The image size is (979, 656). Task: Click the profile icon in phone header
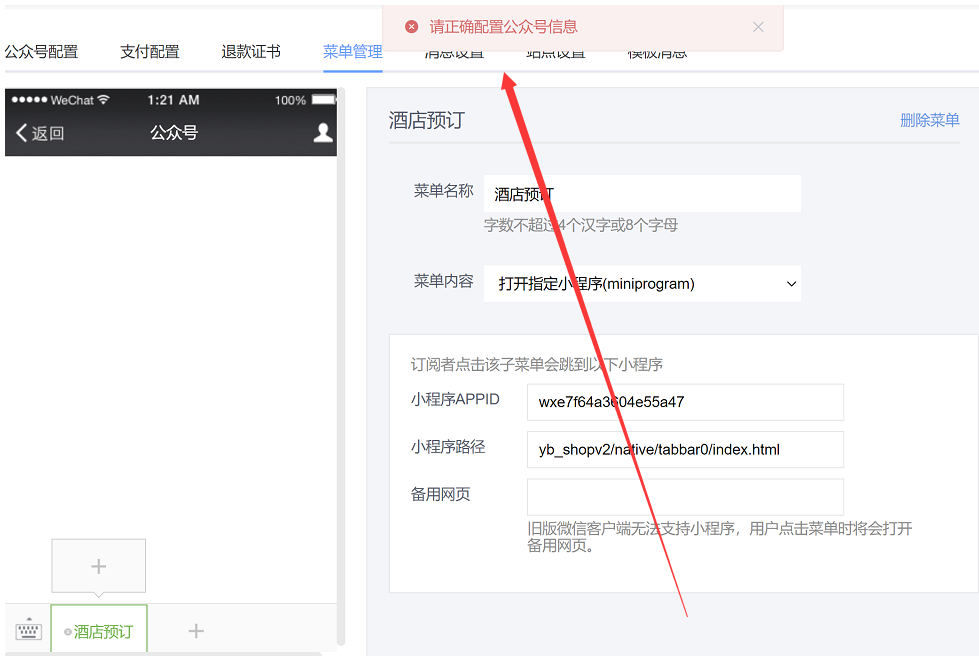tap(323, 132)
